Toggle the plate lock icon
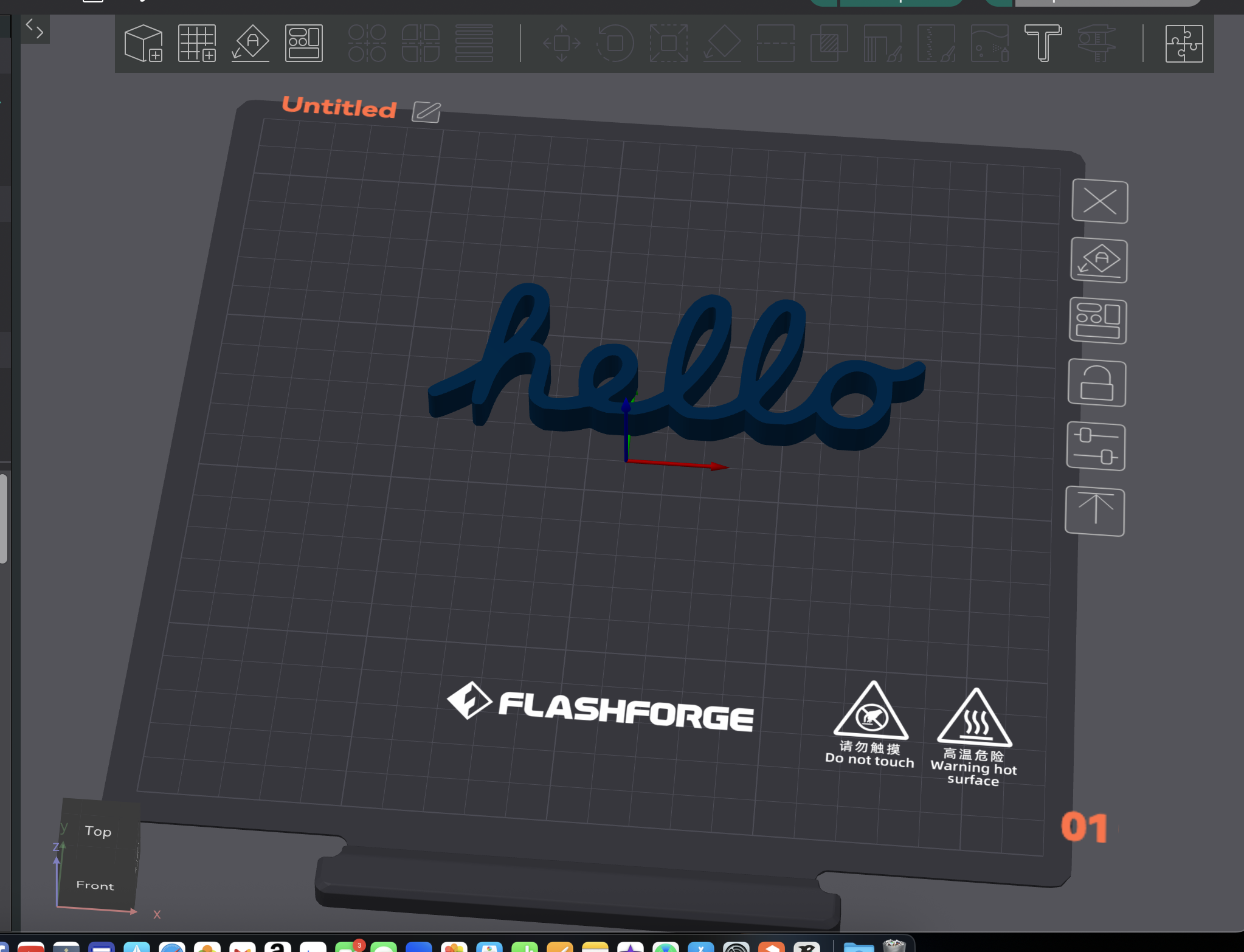The height and width of the screenshot is (952, 1244). tap(1097, 384)
